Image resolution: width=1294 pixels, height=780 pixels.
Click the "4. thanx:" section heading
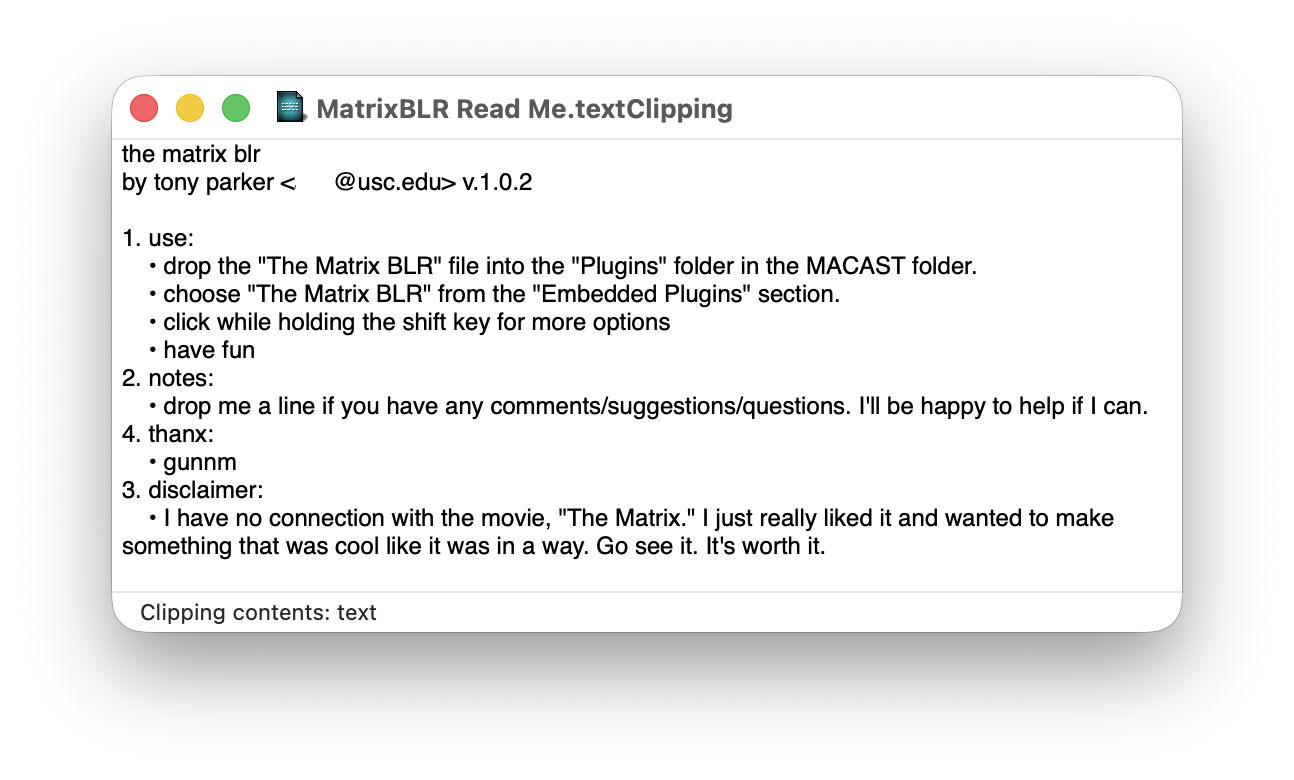pos(170,435)
